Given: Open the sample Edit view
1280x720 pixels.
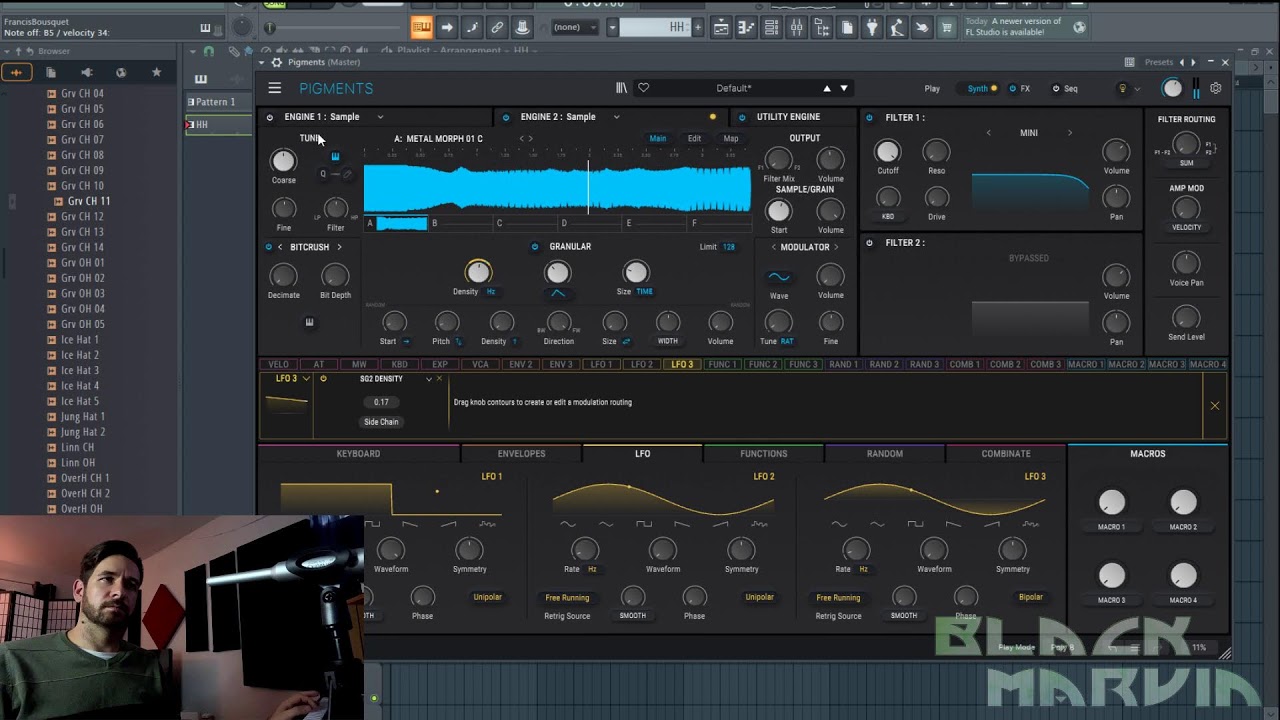Looking at the screenshot, I should [x=694, y=139].
